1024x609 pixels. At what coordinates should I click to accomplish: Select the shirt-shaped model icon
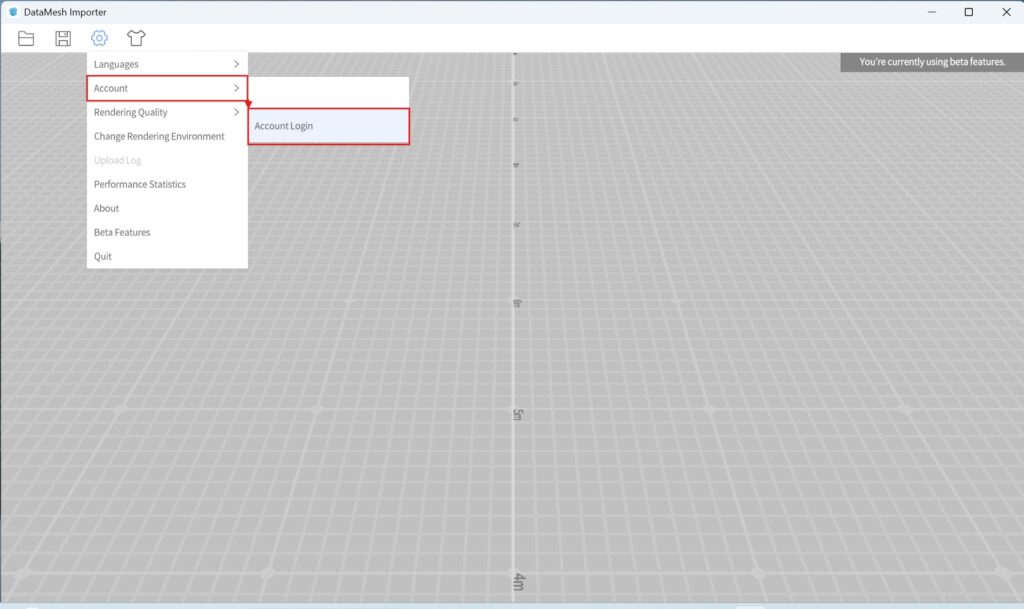tap(136, 38)
